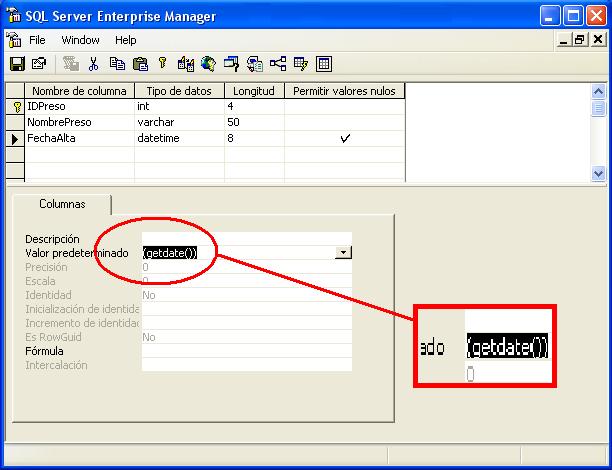Click the Paste clipboard icon

[139, 64]
